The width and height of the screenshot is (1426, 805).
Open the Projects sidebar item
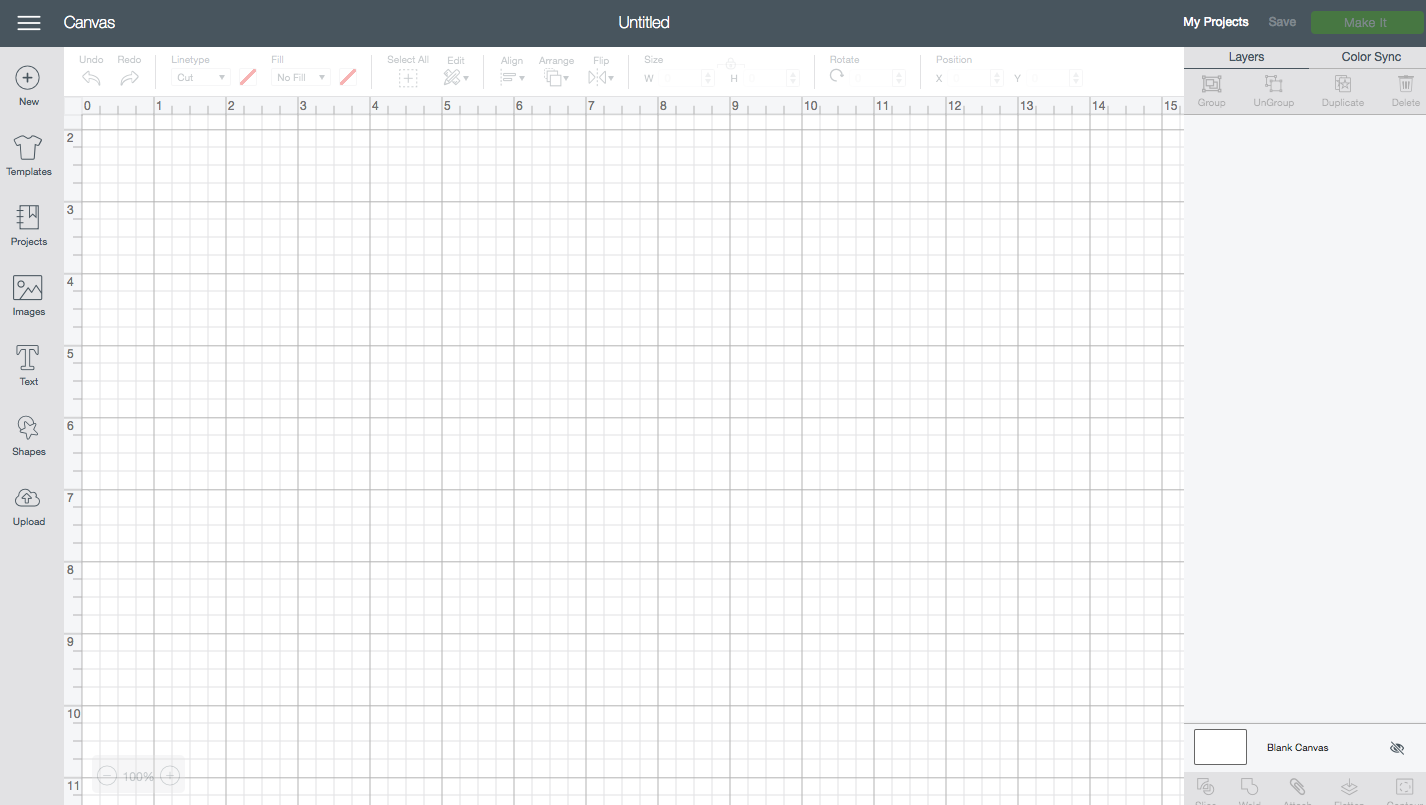(29, 226)
